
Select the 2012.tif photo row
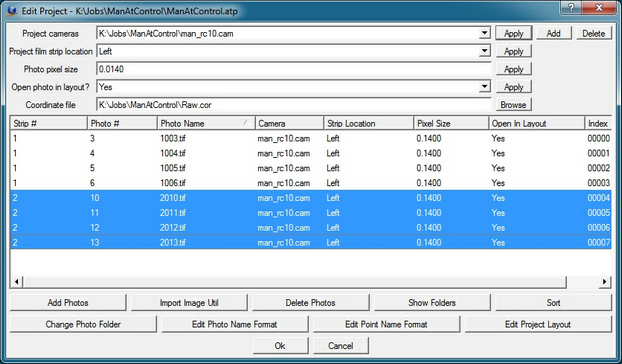[311, 228]
